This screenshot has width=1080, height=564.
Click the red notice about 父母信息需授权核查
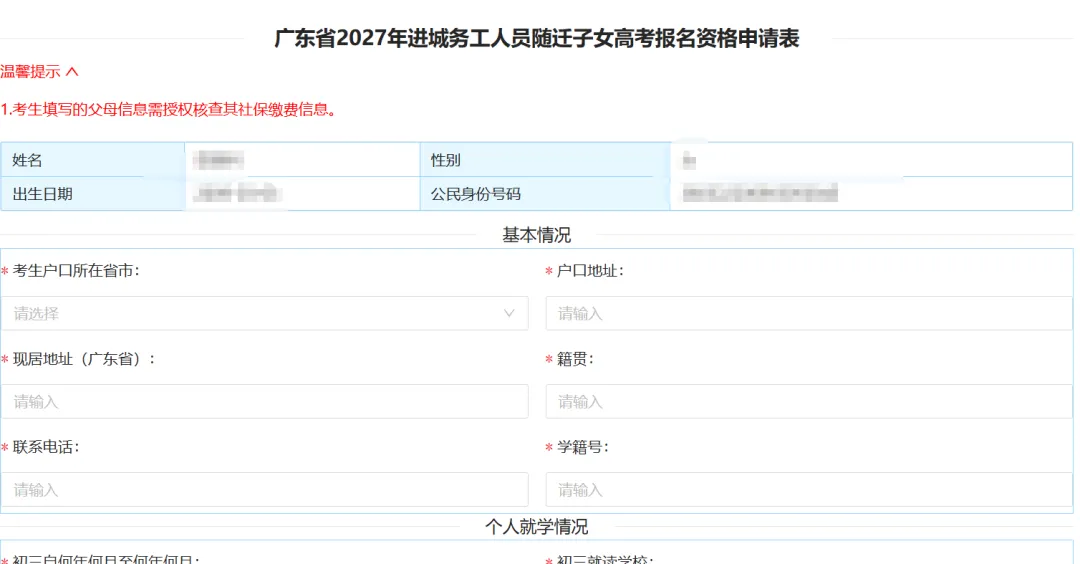click(x=168, y=109)
